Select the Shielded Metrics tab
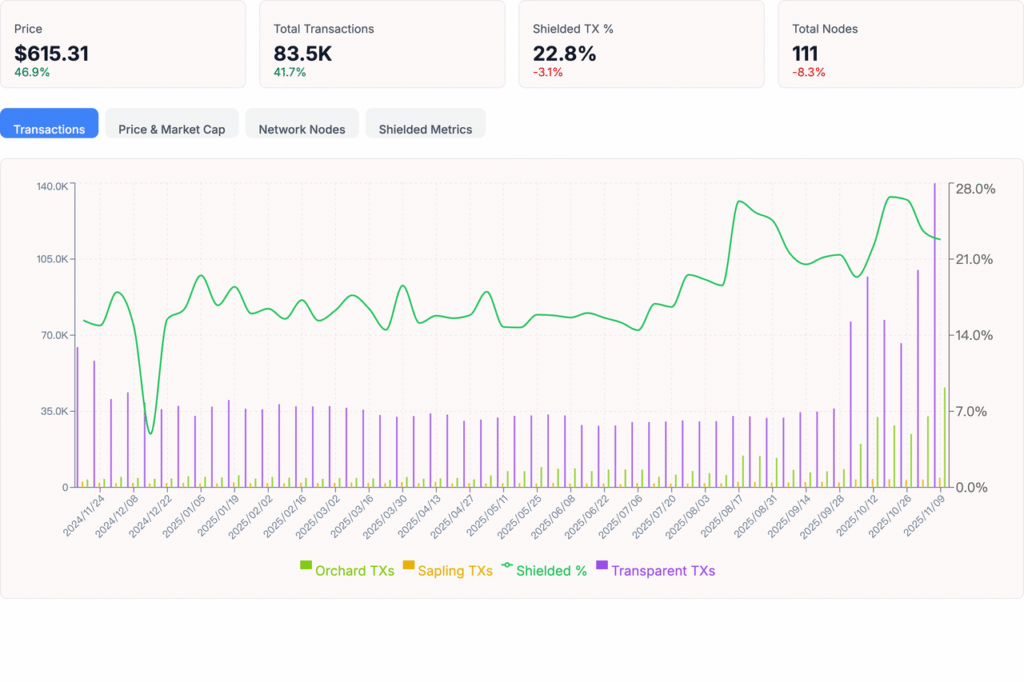1024x682 pixels. click(x=425, y=129)
